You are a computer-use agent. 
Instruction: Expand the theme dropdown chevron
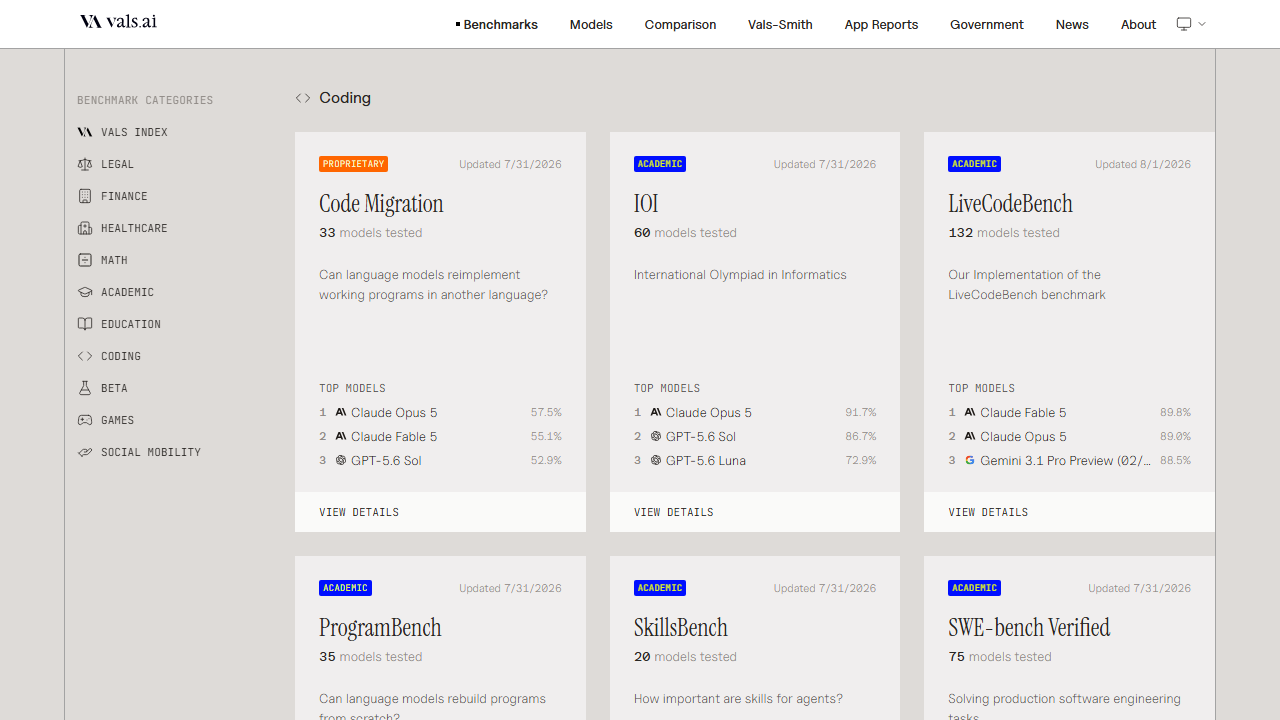point(1202,24)
